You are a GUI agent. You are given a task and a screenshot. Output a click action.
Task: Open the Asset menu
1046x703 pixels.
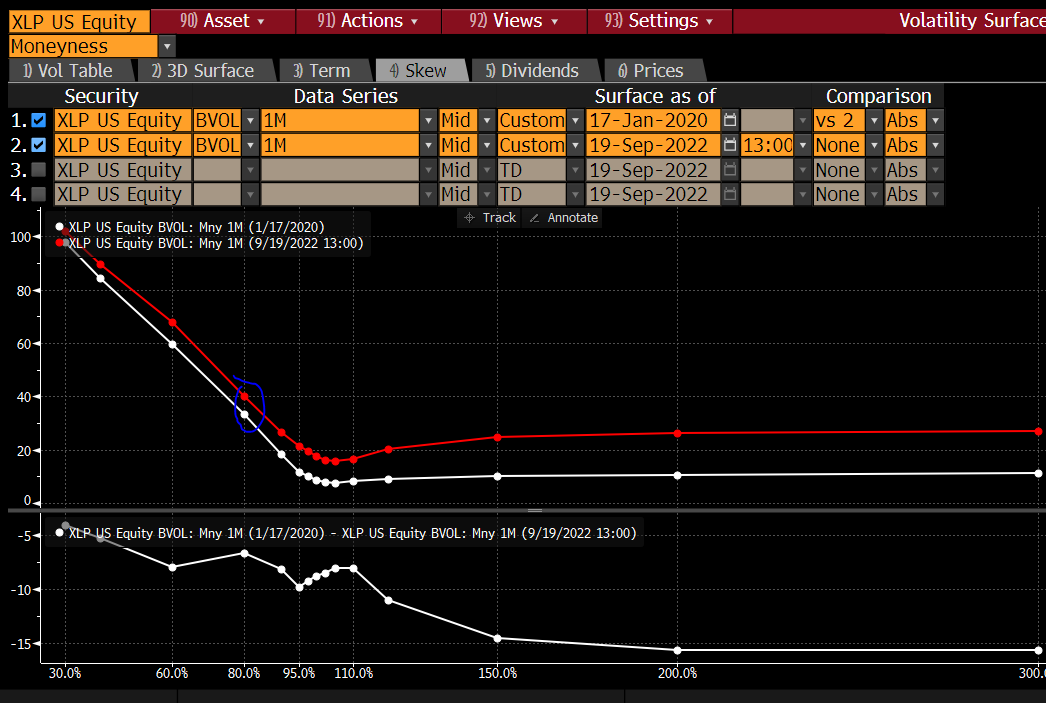coord(223,21)
